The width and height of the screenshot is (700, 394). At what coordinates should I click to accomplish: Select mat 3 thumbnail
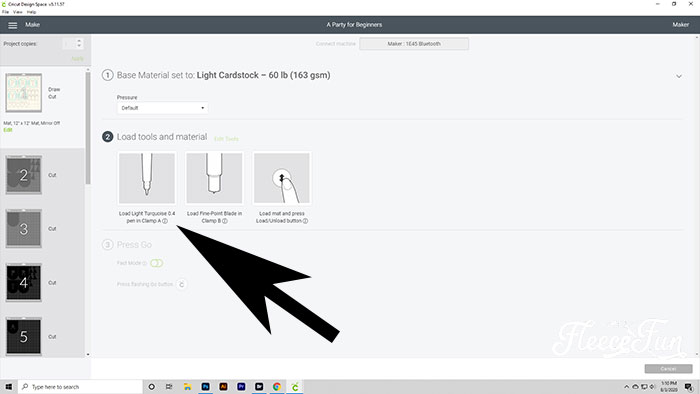(x=24, y=229)
